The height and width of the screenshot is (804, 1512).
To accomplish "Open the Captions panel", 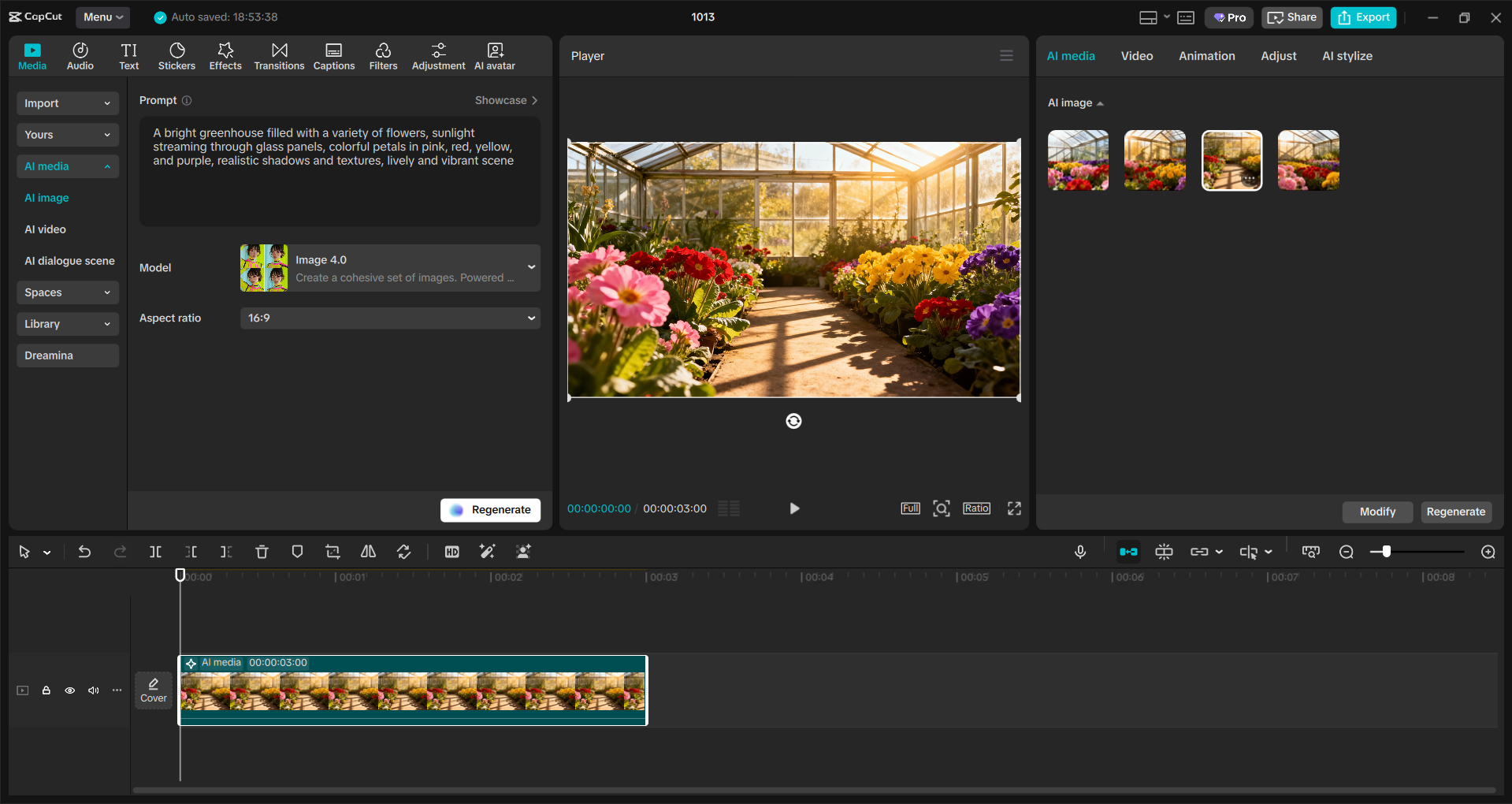I will [333, 55].
